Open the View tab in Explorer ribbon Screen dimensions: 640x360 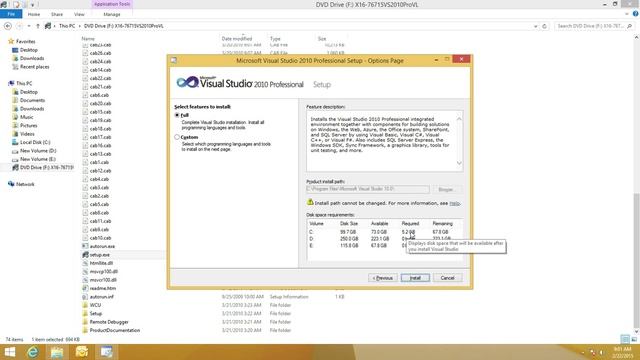[x=79, y=14]
